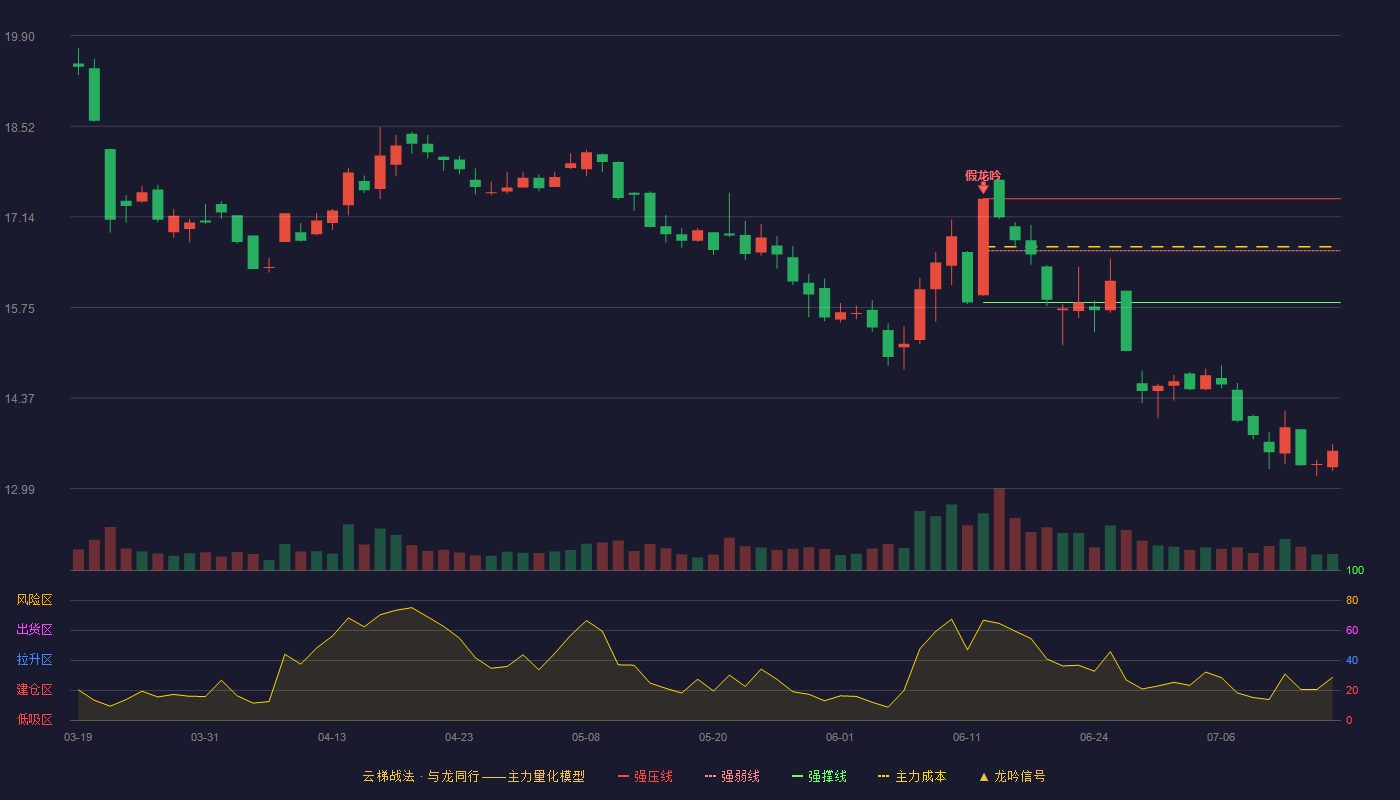This screenshot has height=800, width=1400.
Task: Click the 06-01 date label
Action: [840, 737]
